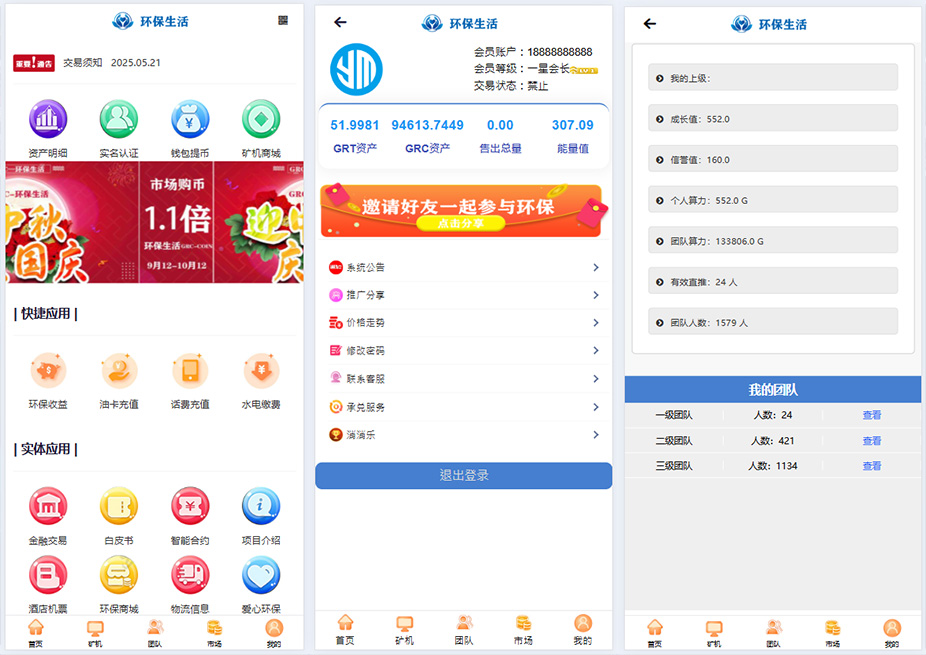The height and width of the screenshot is (655, 926).
Task: Expand the 系统公告 row chevron
Action: (x=595, y=267)
